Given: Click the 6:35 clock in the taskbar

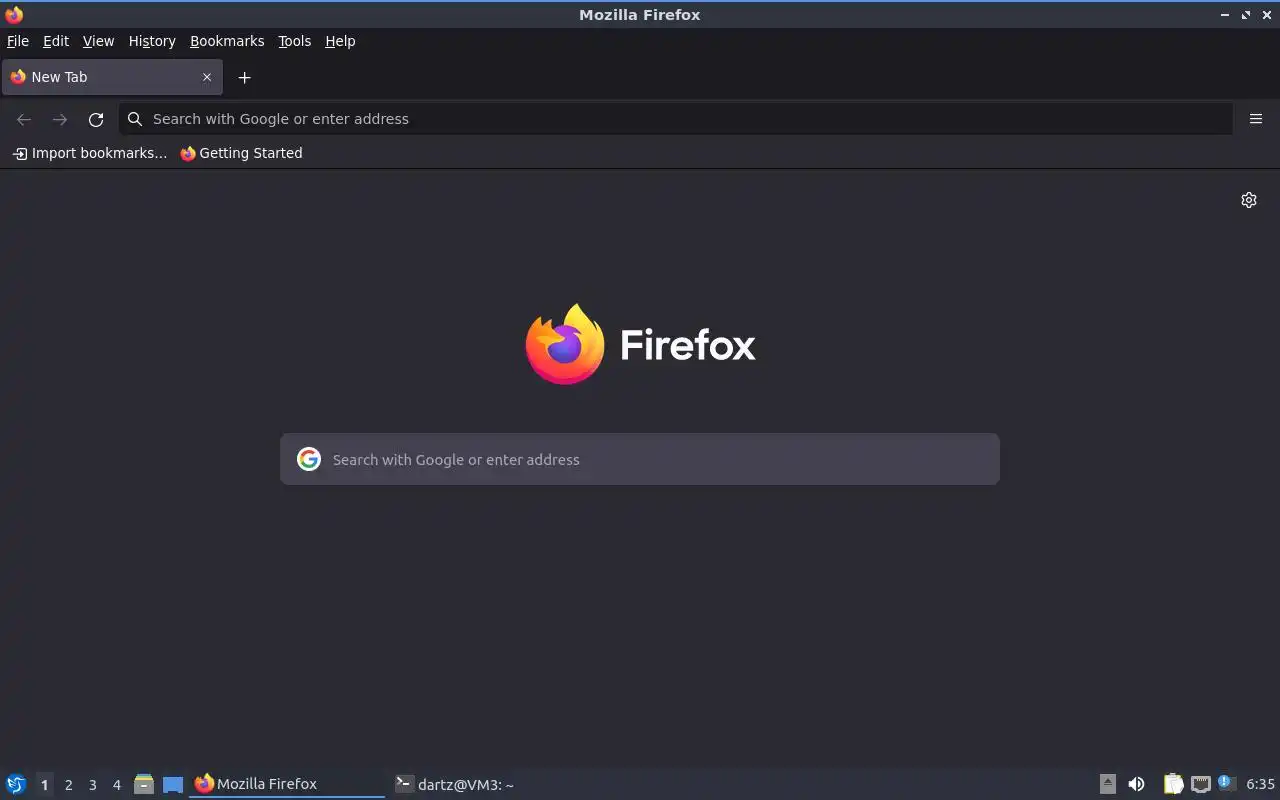Looking at the screenshot, I should pos(1260,784).
